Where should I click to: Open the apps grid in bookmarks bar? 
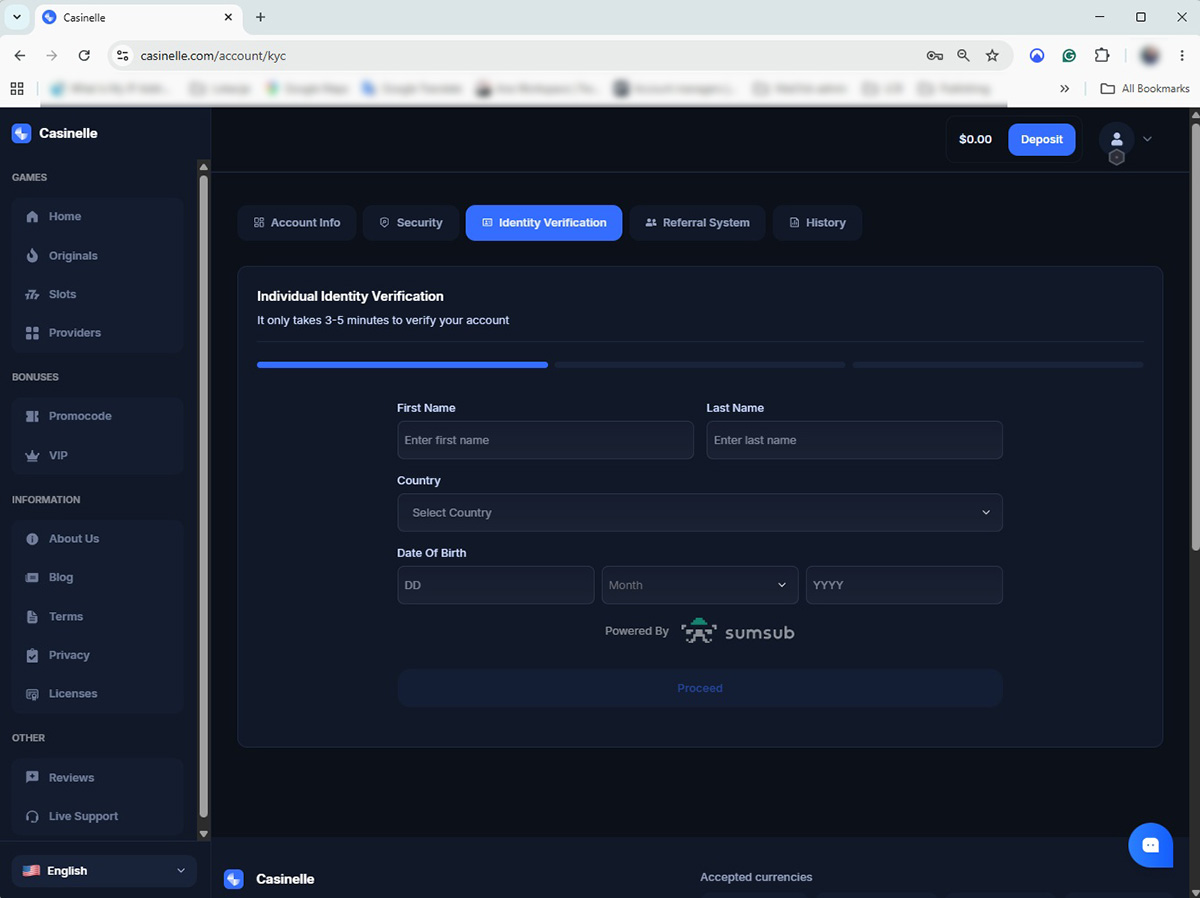(x=17, y=88)
